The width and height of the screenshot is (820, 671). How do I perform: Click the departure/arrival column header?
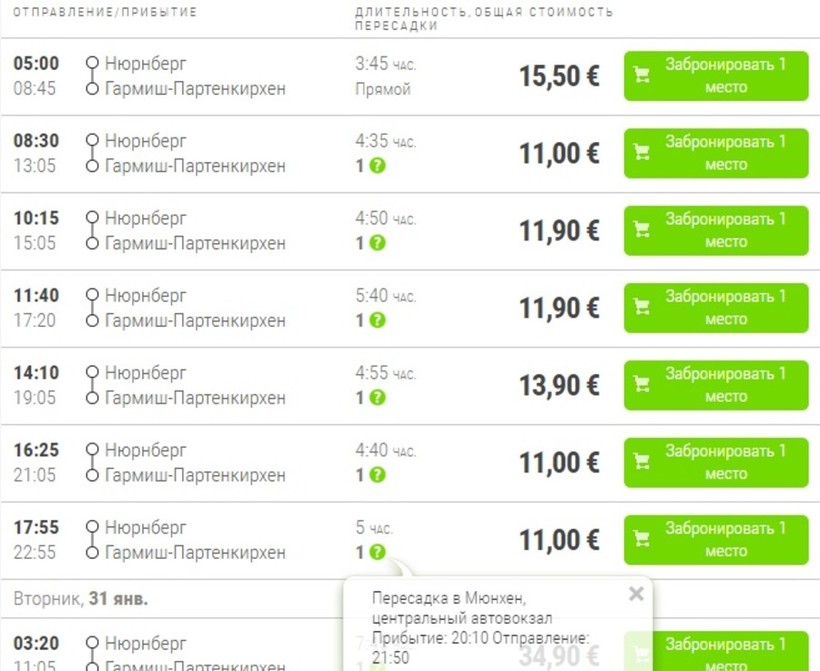(x=105, y=12)
